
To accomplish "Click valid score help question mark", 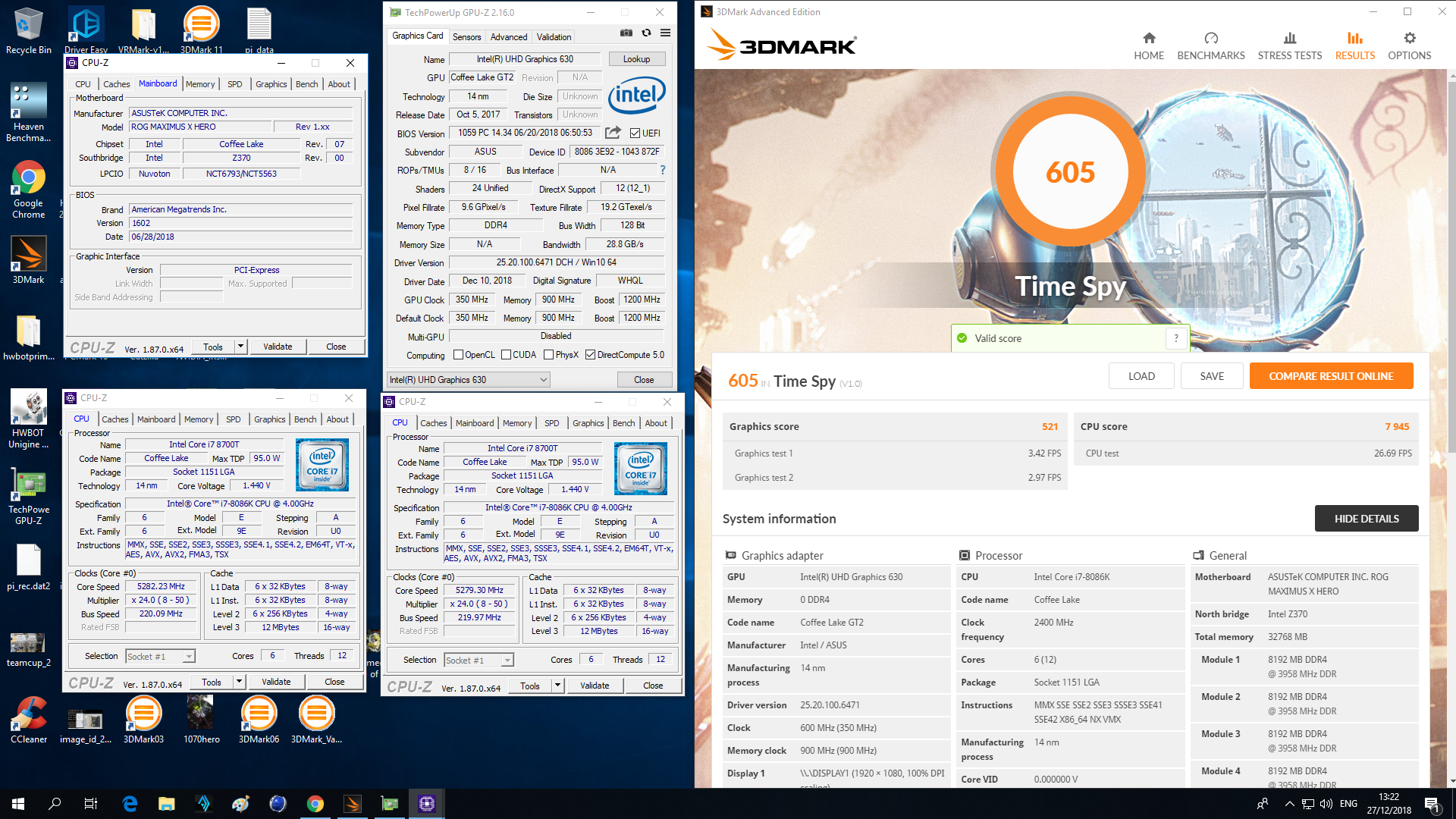I will [1175, 338].
